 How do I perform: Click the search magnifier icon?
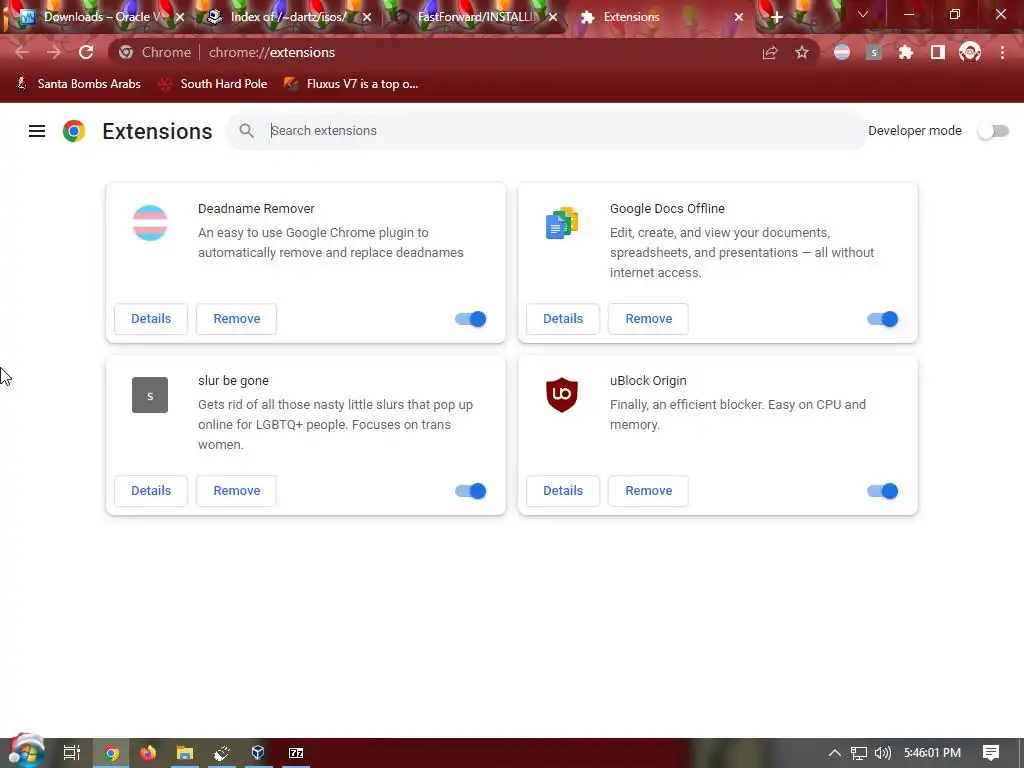(246, 131)
